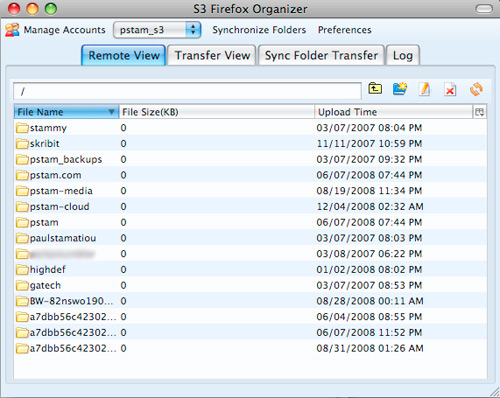Click the pstam_backups name text
The width and height of the screenshot is (500, 398).
[66, 160]
